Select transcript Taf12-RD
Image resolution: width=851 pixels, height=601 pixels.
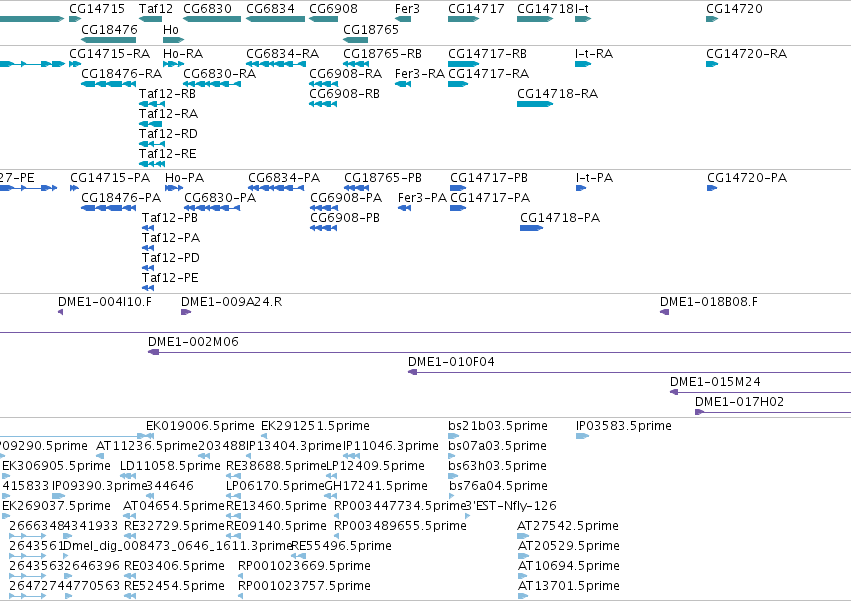[x=168, y=134]
